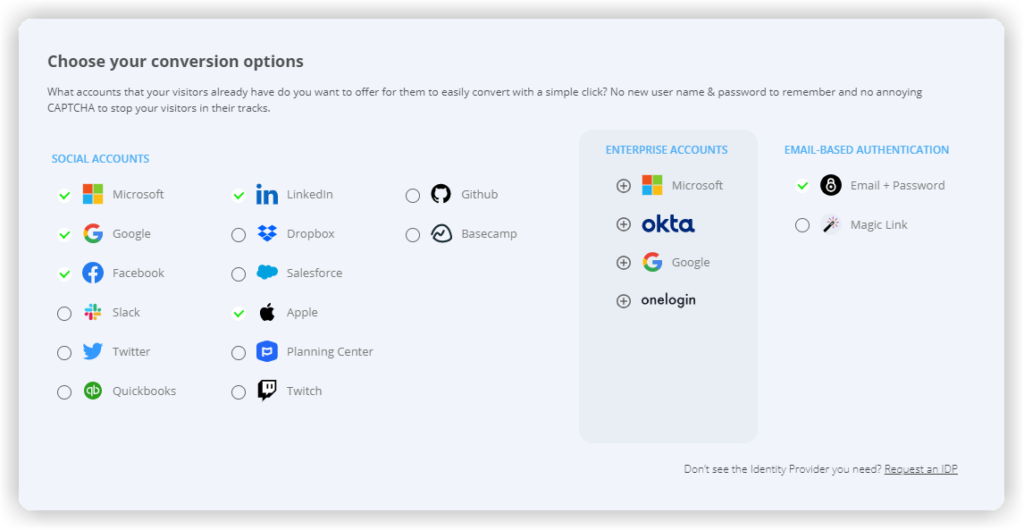
Task: Click the Google logo under Enterprise Accounts
Action: click(652, 262)
